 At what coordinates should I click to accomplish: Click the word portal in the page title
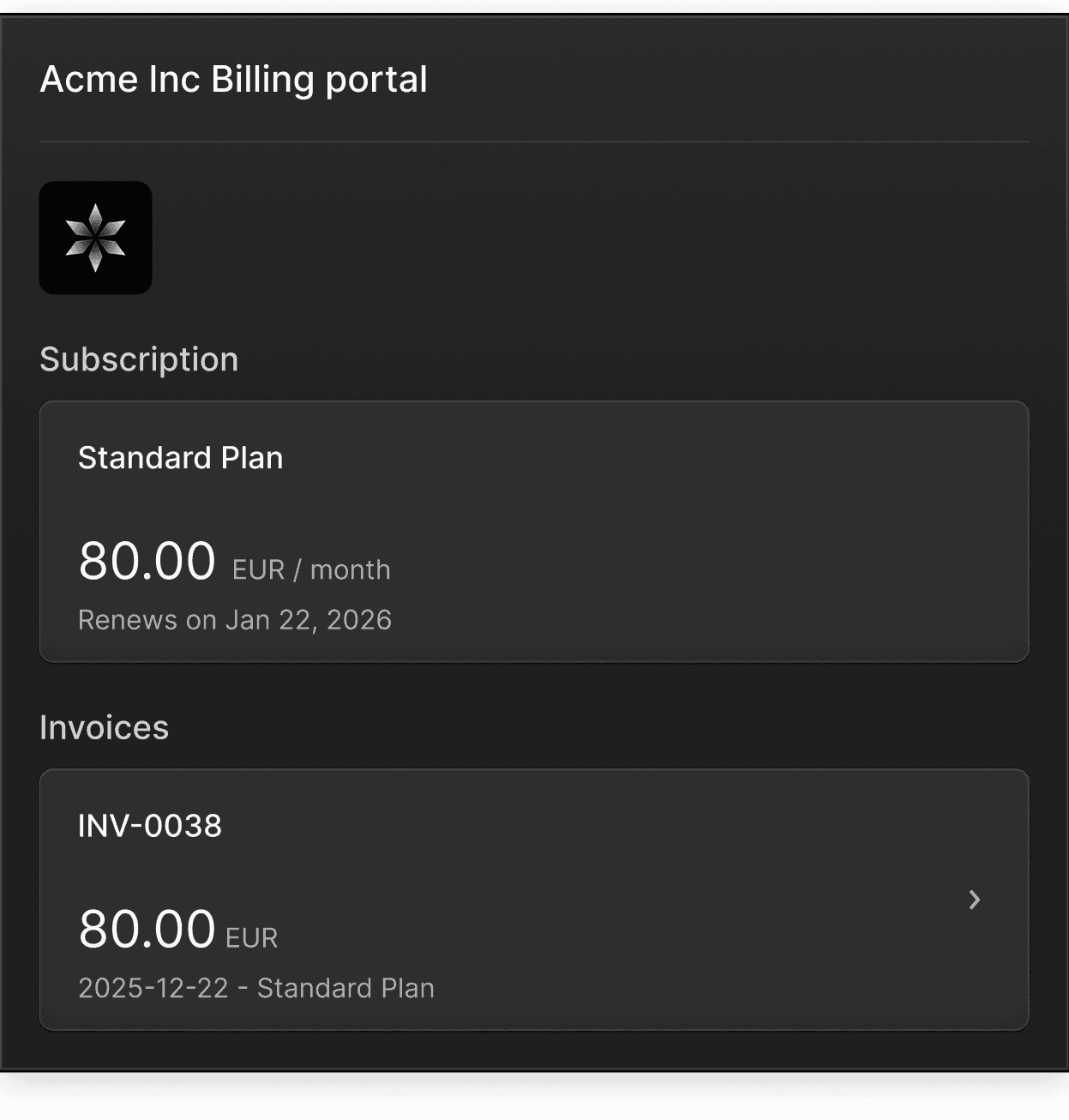[376, 80]
